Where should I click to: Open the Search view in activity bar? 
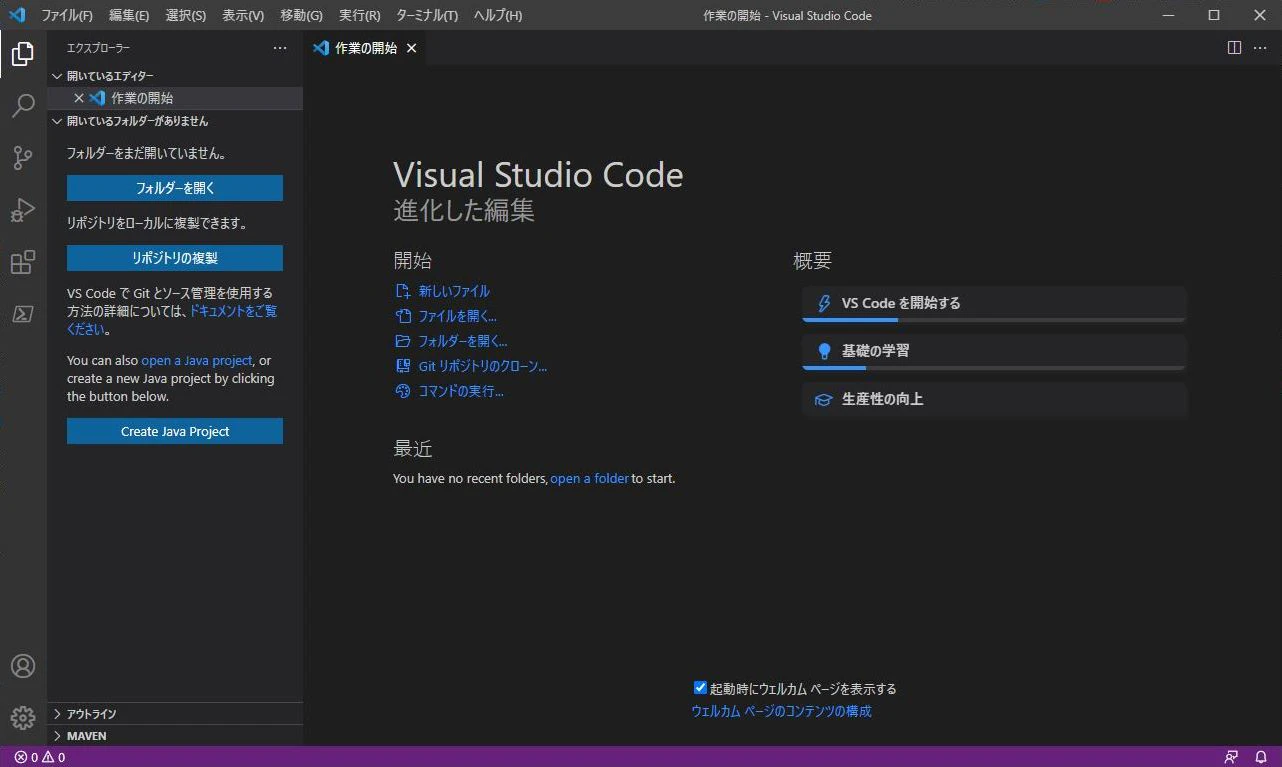point(23,106)
